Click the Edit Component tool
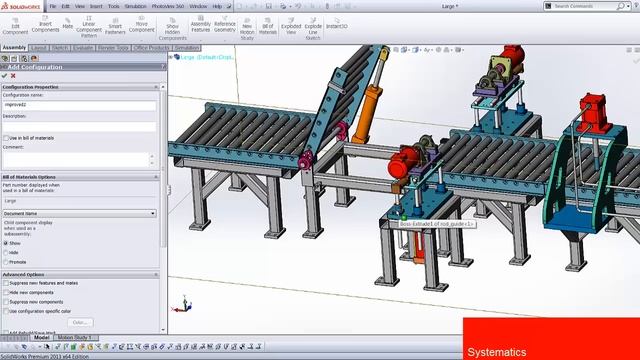The width and height of the screenshot is (640, 360). (16, 26)
